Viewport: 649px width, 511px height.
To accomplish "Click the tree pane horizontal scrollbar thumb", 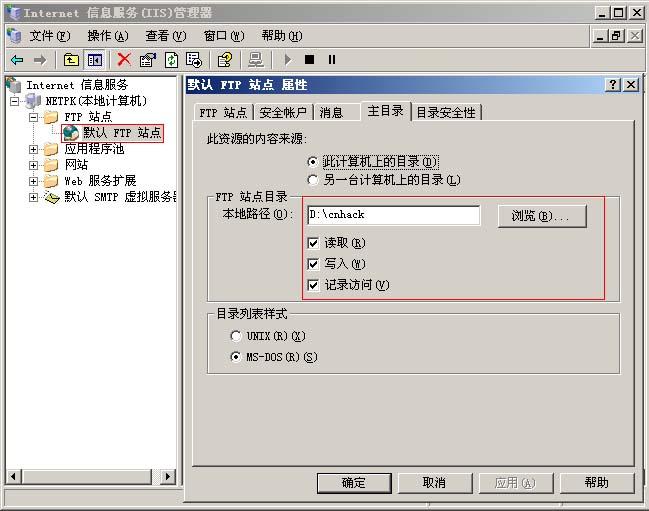I will click(87, 476).
